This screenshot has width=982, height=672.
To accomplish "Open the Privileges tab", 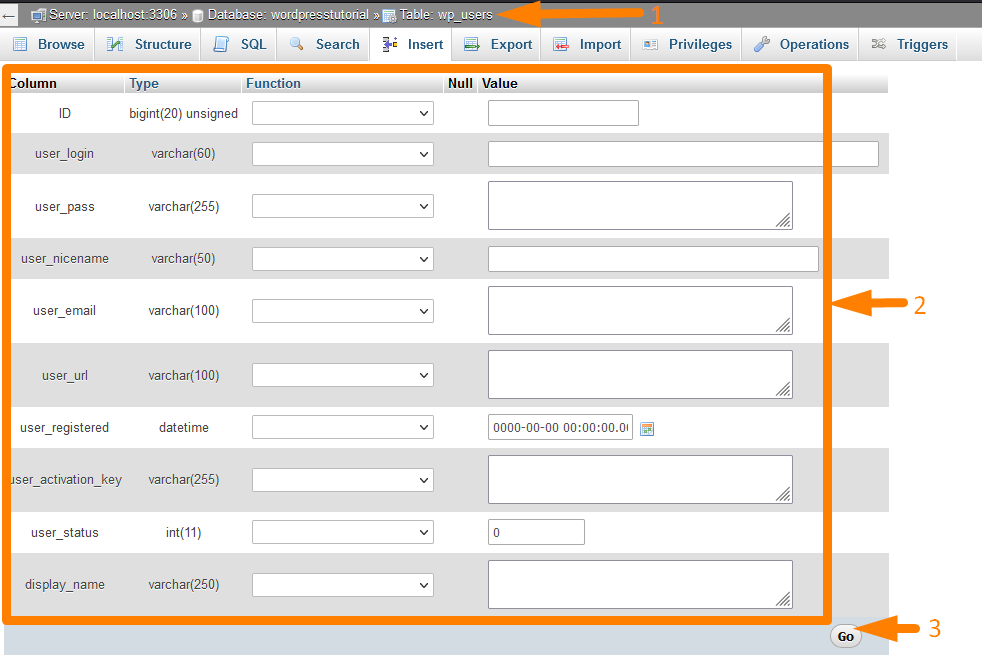I will point(687,44).
